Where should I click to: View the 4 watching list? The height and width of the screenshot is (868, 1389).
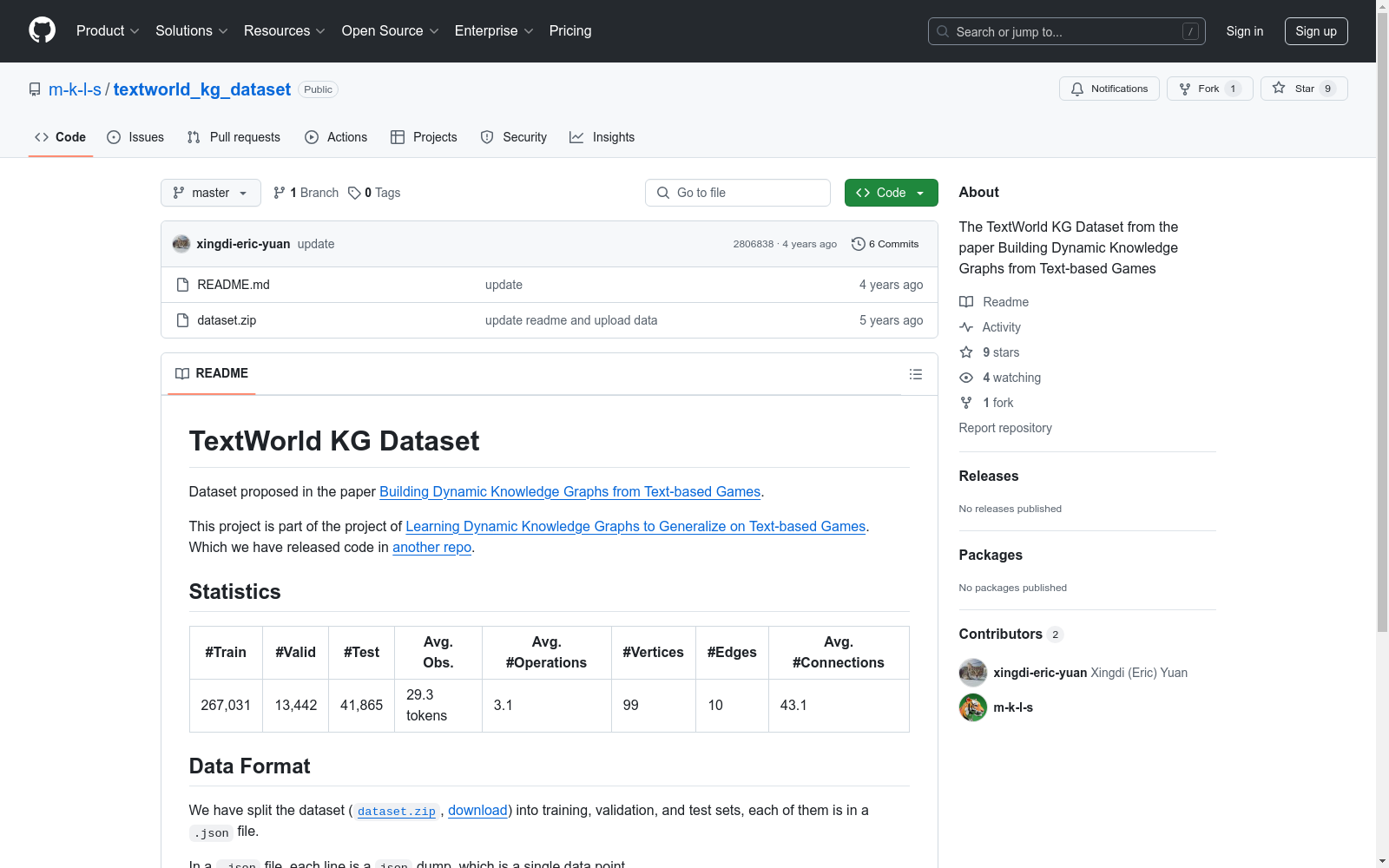pos(1000,378)
